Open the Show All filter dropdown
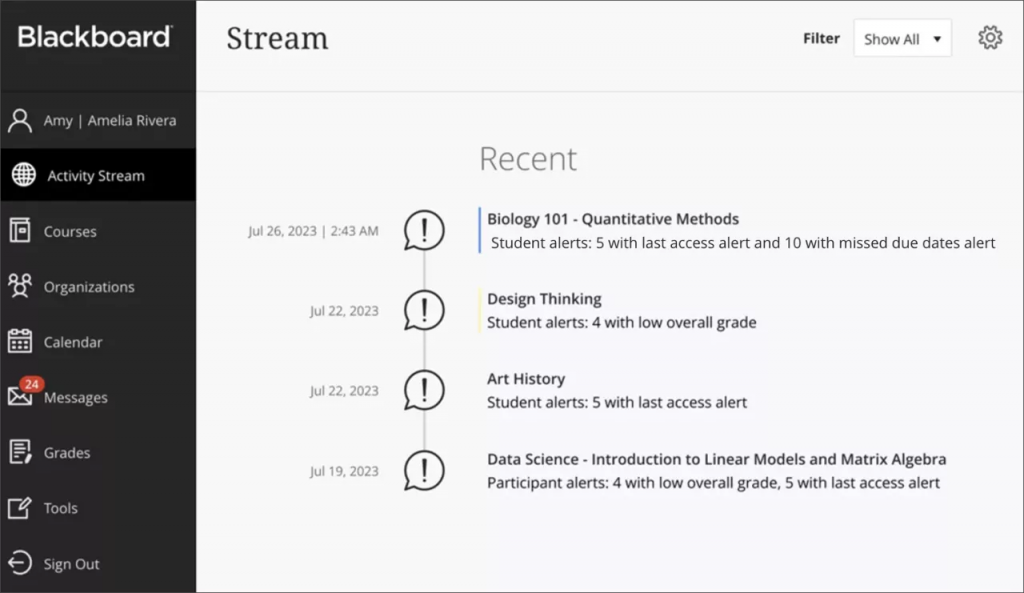Viewport: 1024px width, 593px height. point(901,38)
